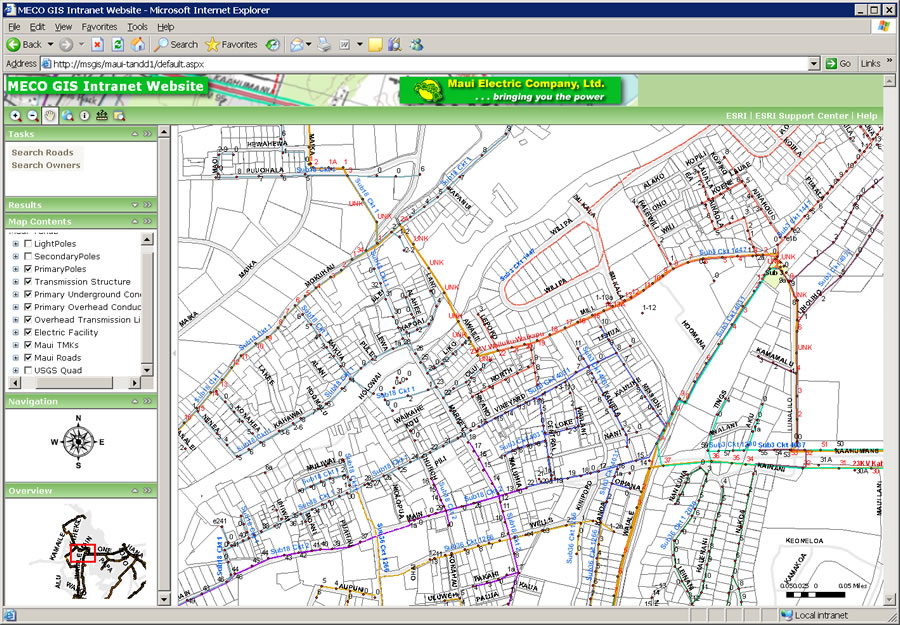Open the File menu

tap(14, 27)
